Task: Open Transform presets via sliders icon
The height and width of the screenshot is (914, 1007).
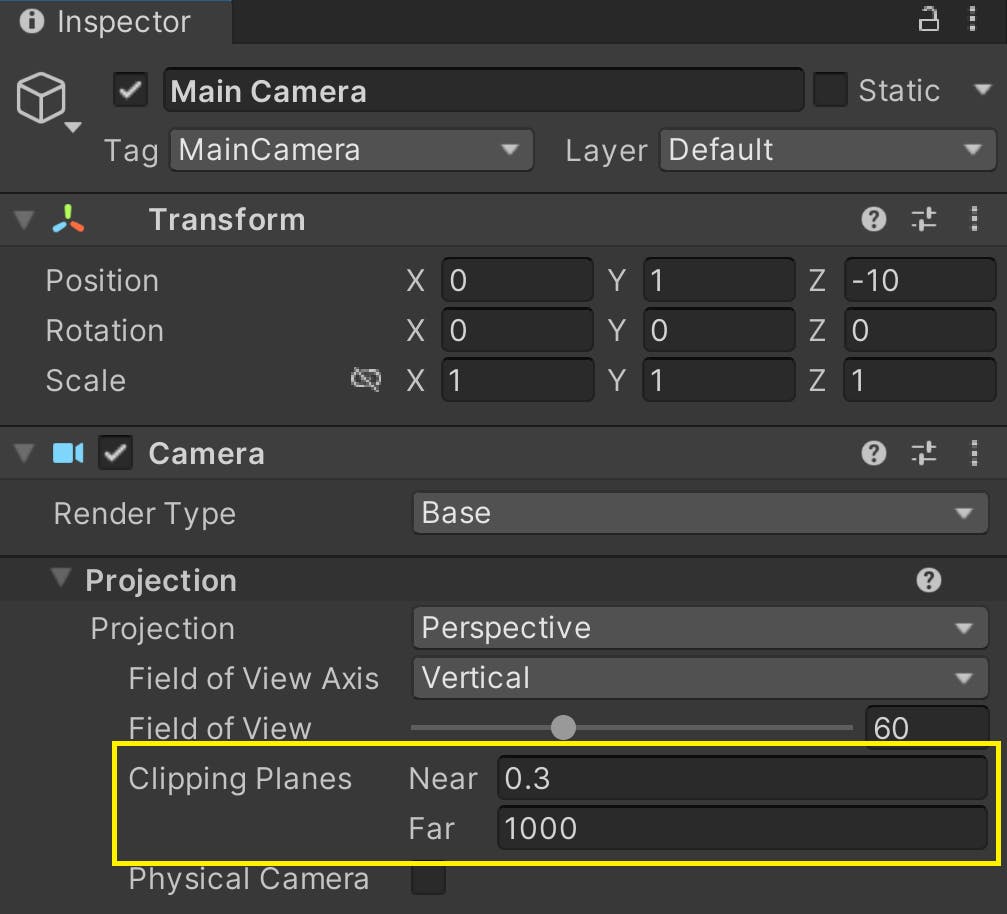Action: tap(923, 219)
